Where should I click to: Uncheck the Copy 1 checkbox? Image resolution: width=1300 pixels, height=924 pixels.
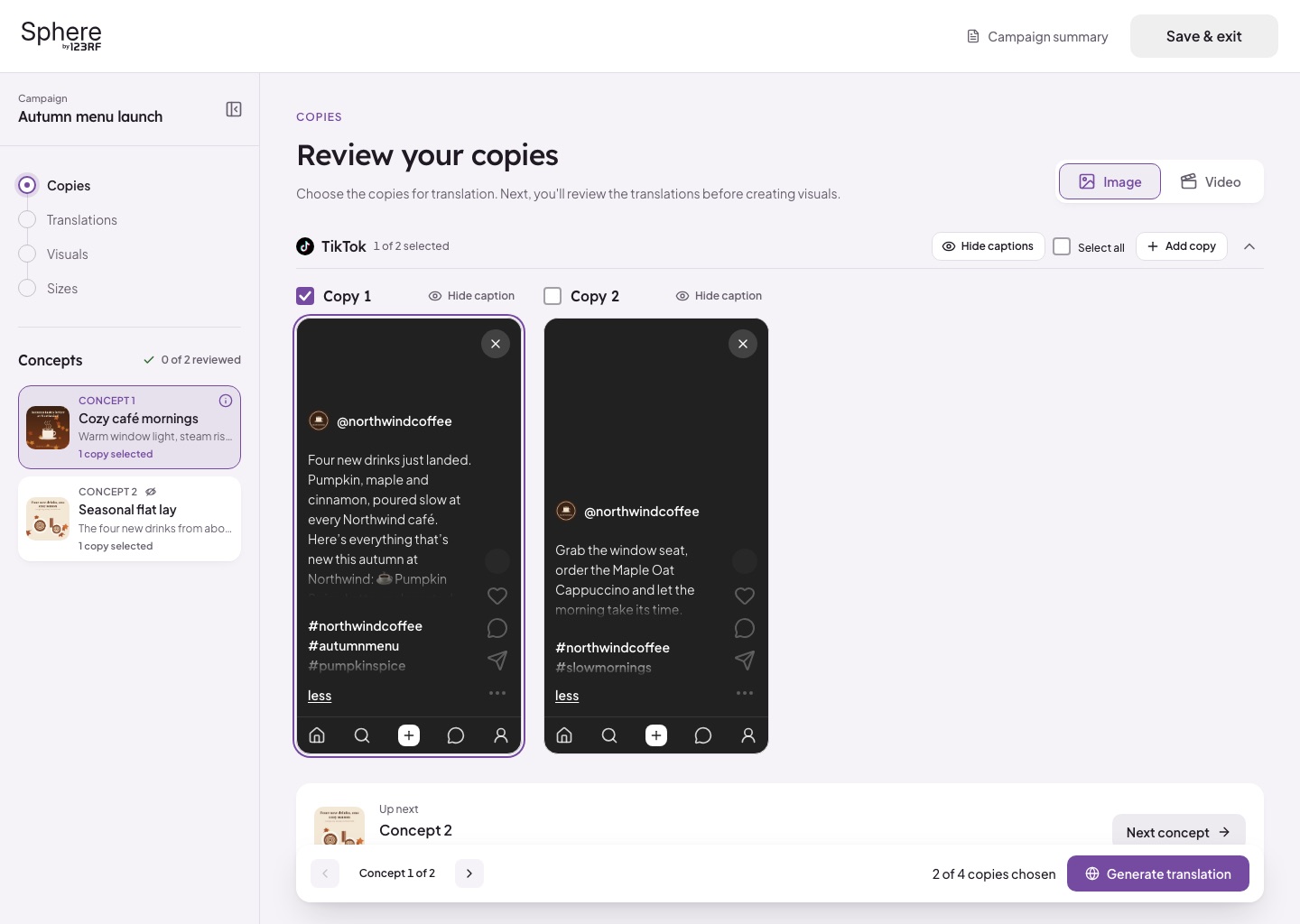point(305,296)
